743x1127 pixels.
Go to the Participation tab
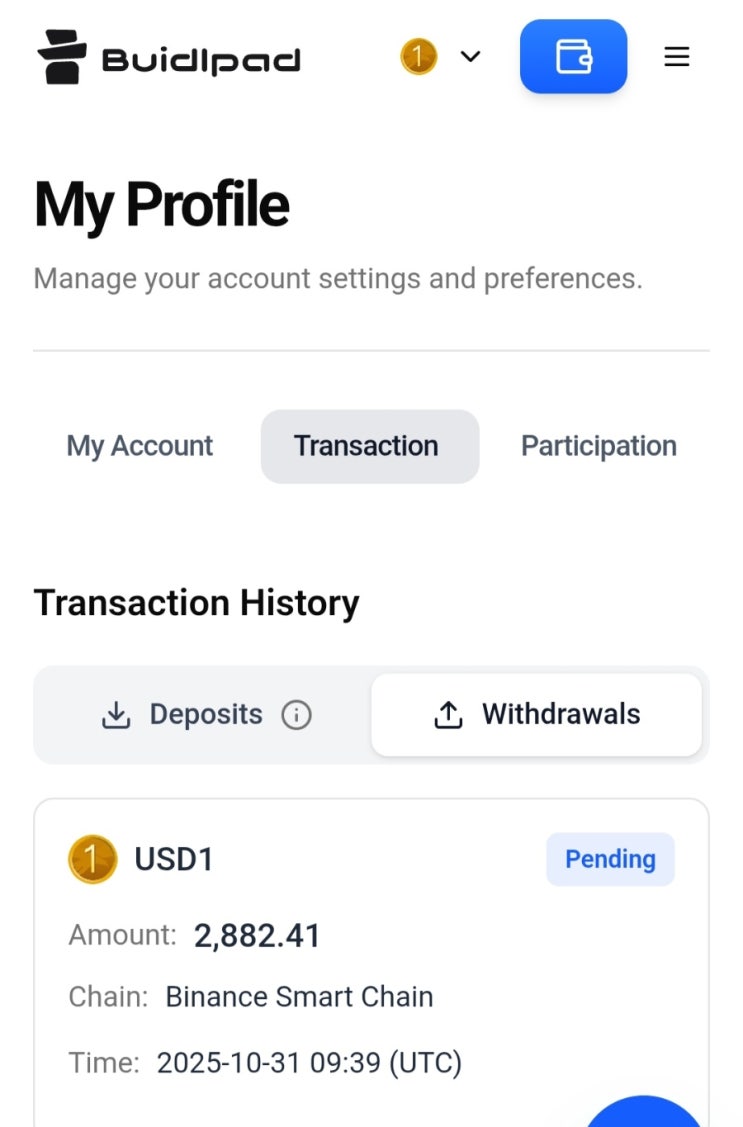[598, 446]
